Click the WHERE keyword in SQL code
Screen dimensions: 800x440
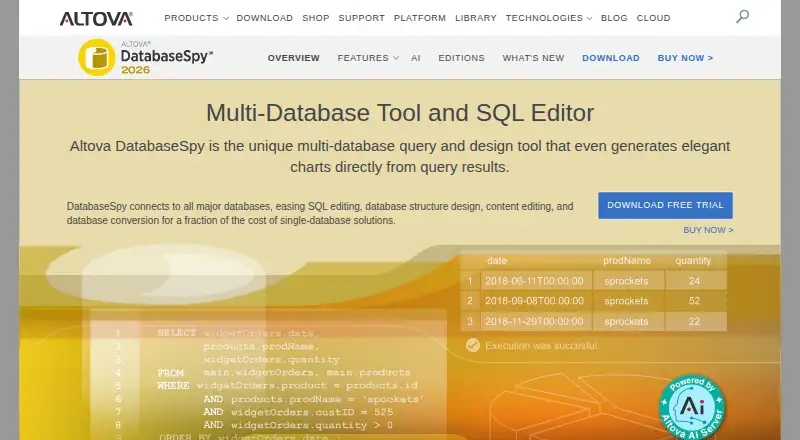pos(173,385)
